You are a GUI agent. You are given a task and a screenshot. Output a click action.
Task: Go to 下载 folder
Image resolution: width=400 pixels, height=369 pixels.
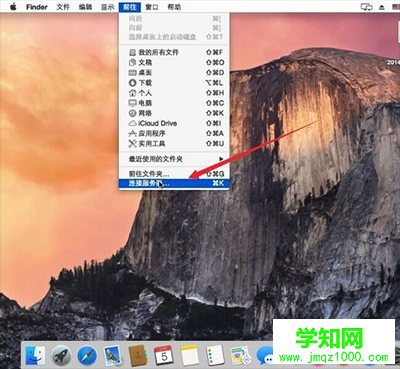click(174, 83)
